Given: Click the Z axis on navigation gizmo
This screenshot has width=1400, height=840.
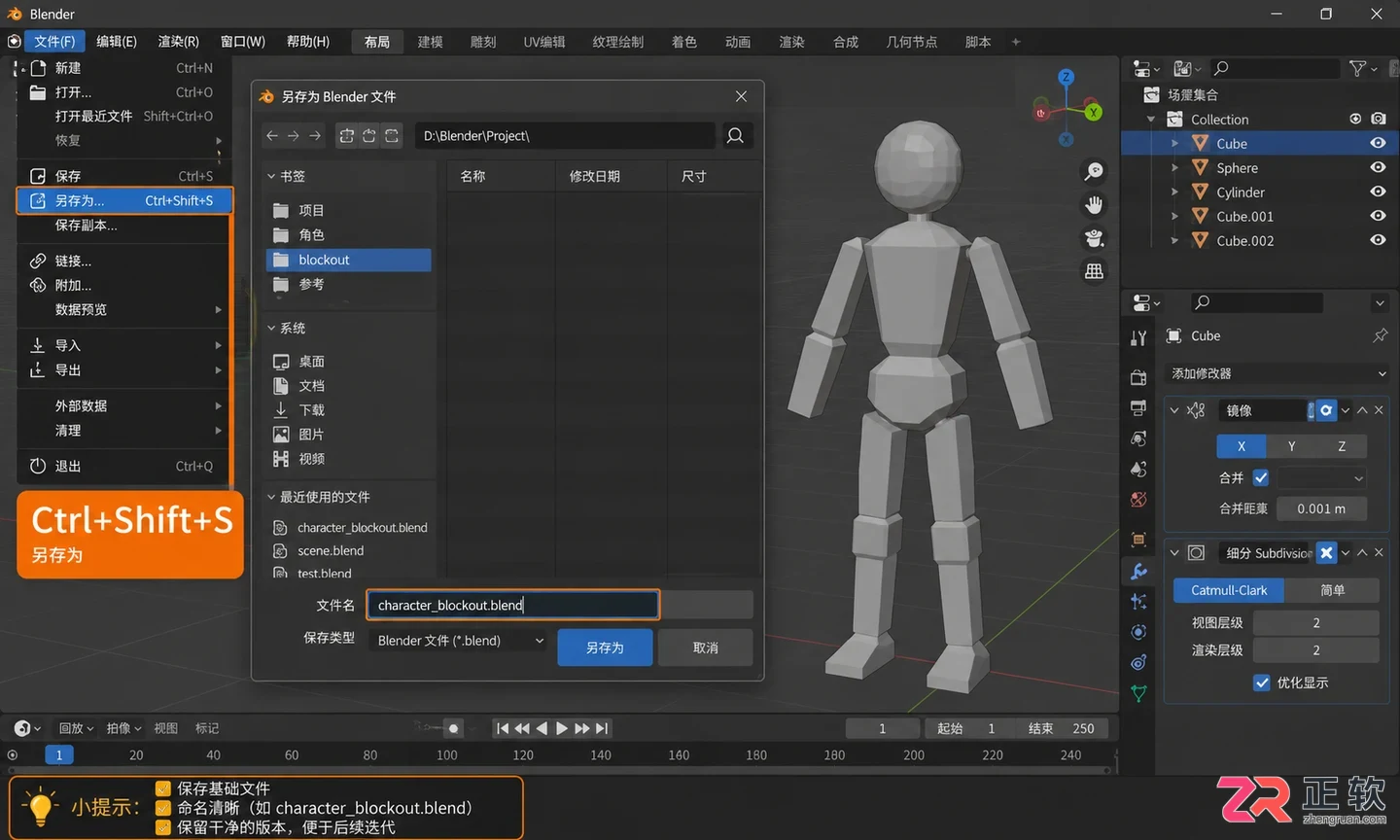Looking at the screenshot, I should pos(1067,77).
